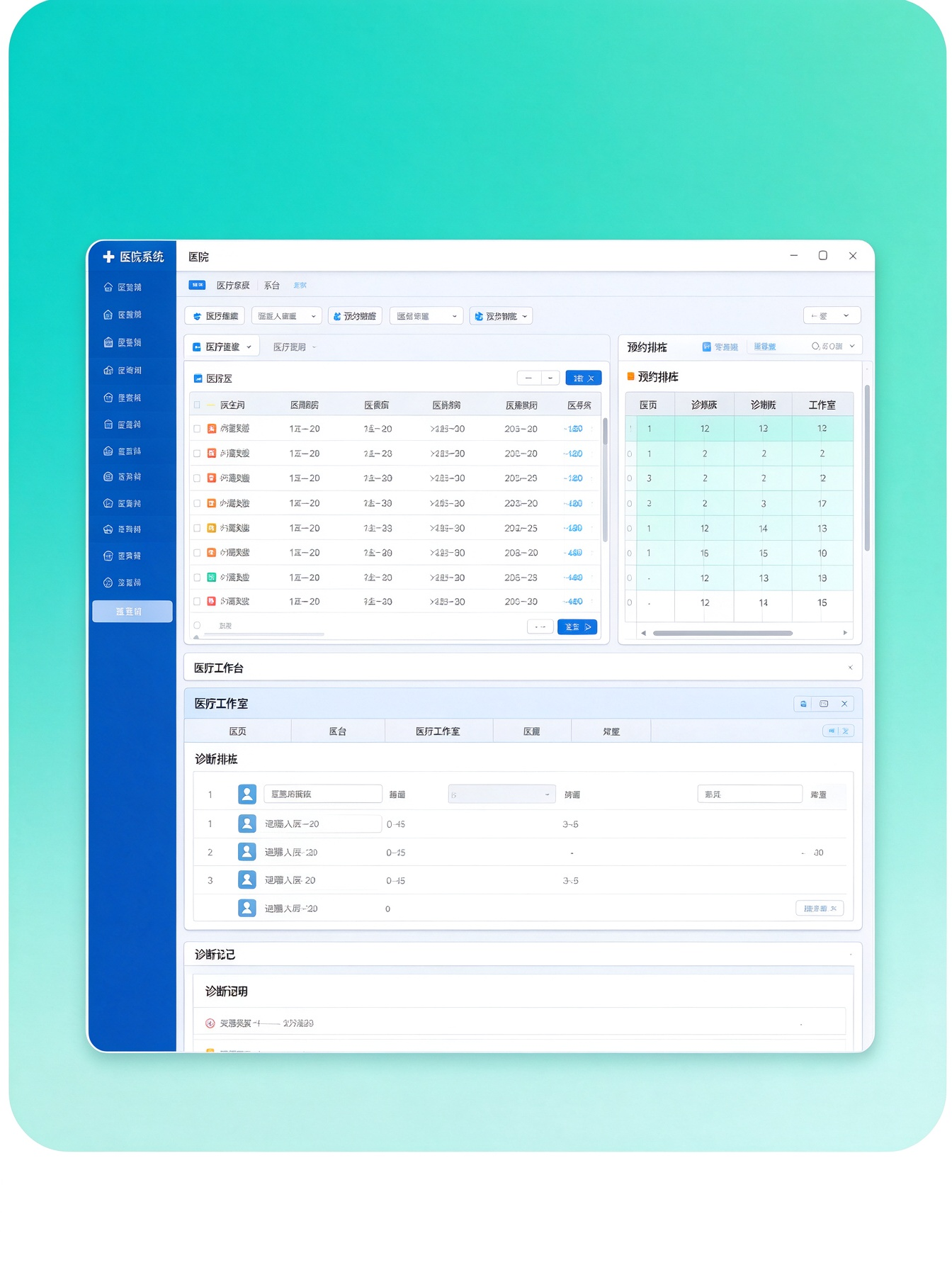The width and height of the screenshot is (952, 1270).
Task: Toggle the select-all checkbox in the left table header
Action: coord(197,405)
